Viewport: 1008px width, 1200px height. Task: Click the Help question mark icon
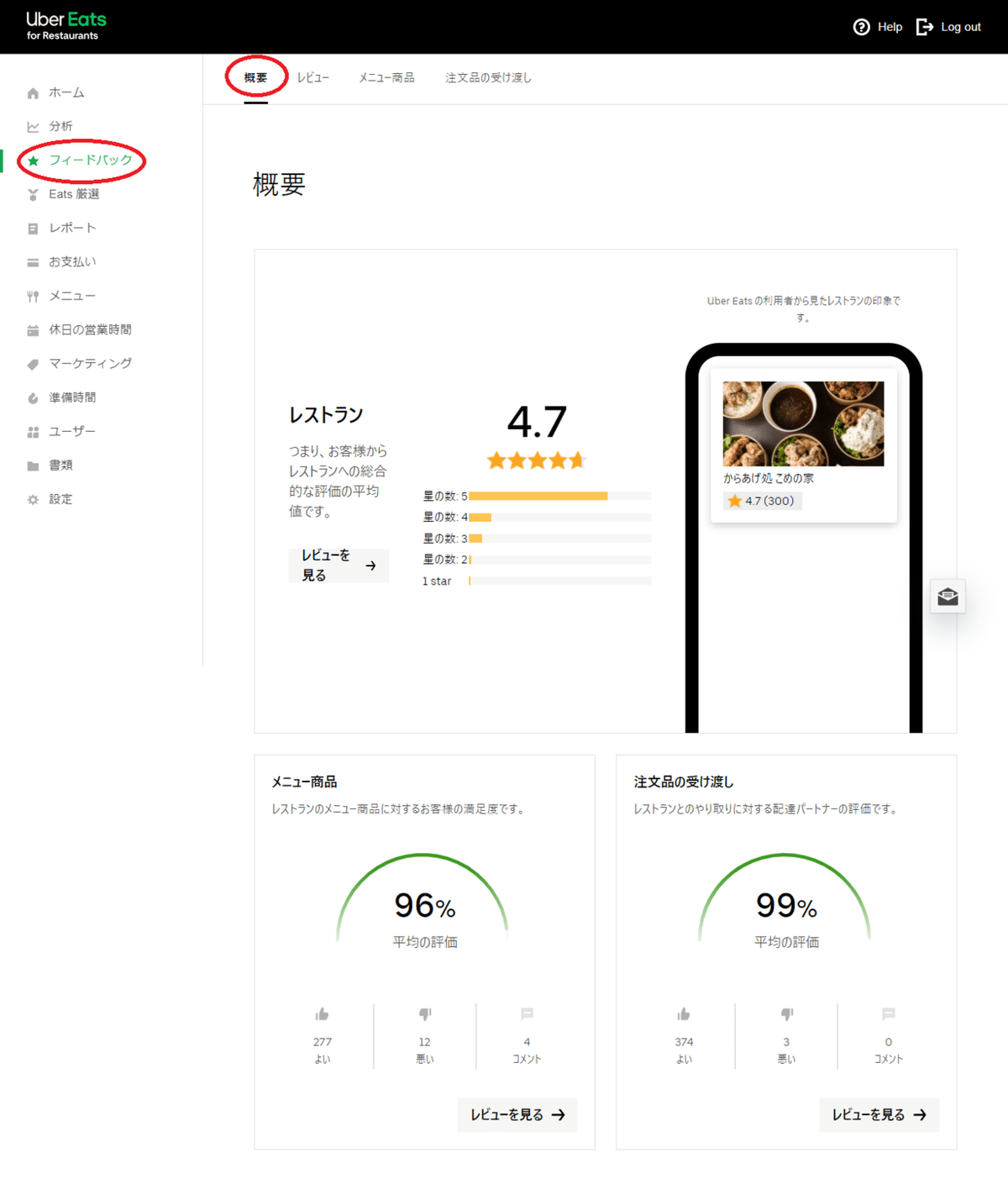[863, 27]
